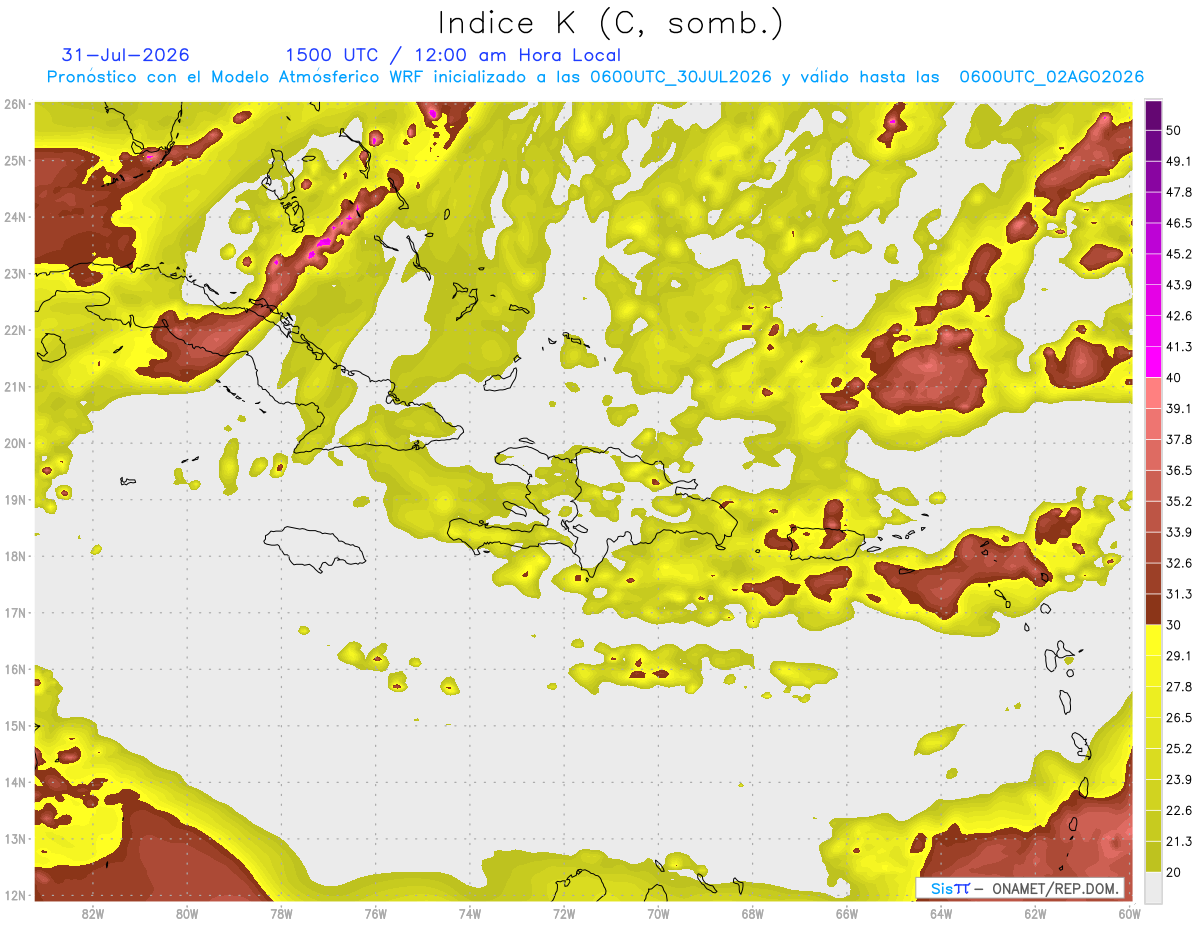The height and width of the screenshot is (927, 1200).
Task: Click the color scale value "30"
Action: pos(1174,625)
